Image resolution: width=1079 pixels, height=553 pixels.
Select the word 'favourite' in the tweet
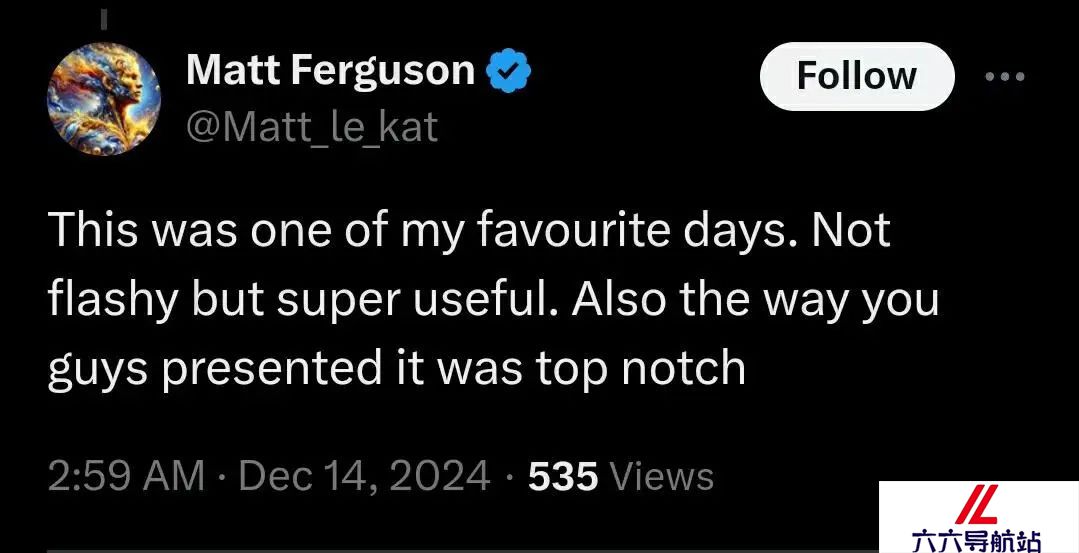coord(573,230)
